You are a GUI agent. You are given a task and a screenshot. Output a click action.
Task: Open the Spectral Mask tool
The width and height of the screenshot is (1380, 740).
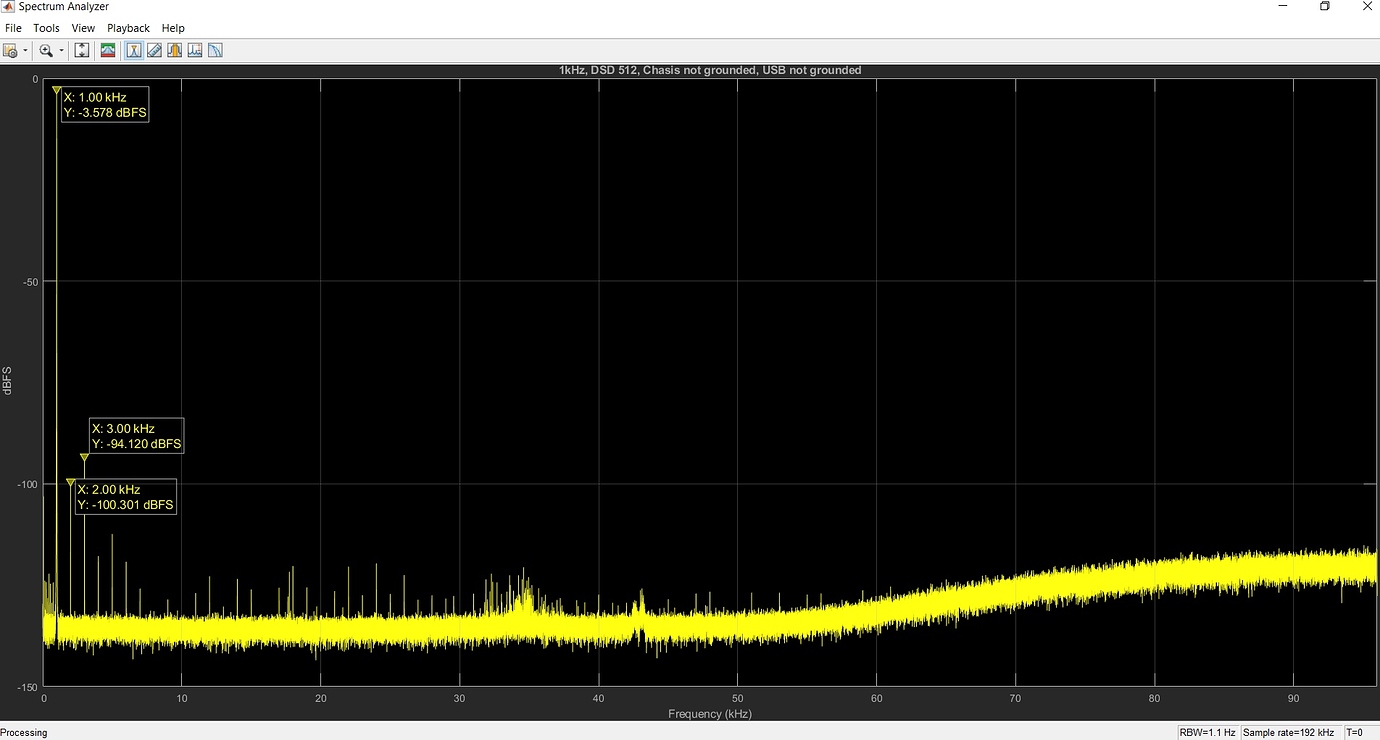click(108, 50)
